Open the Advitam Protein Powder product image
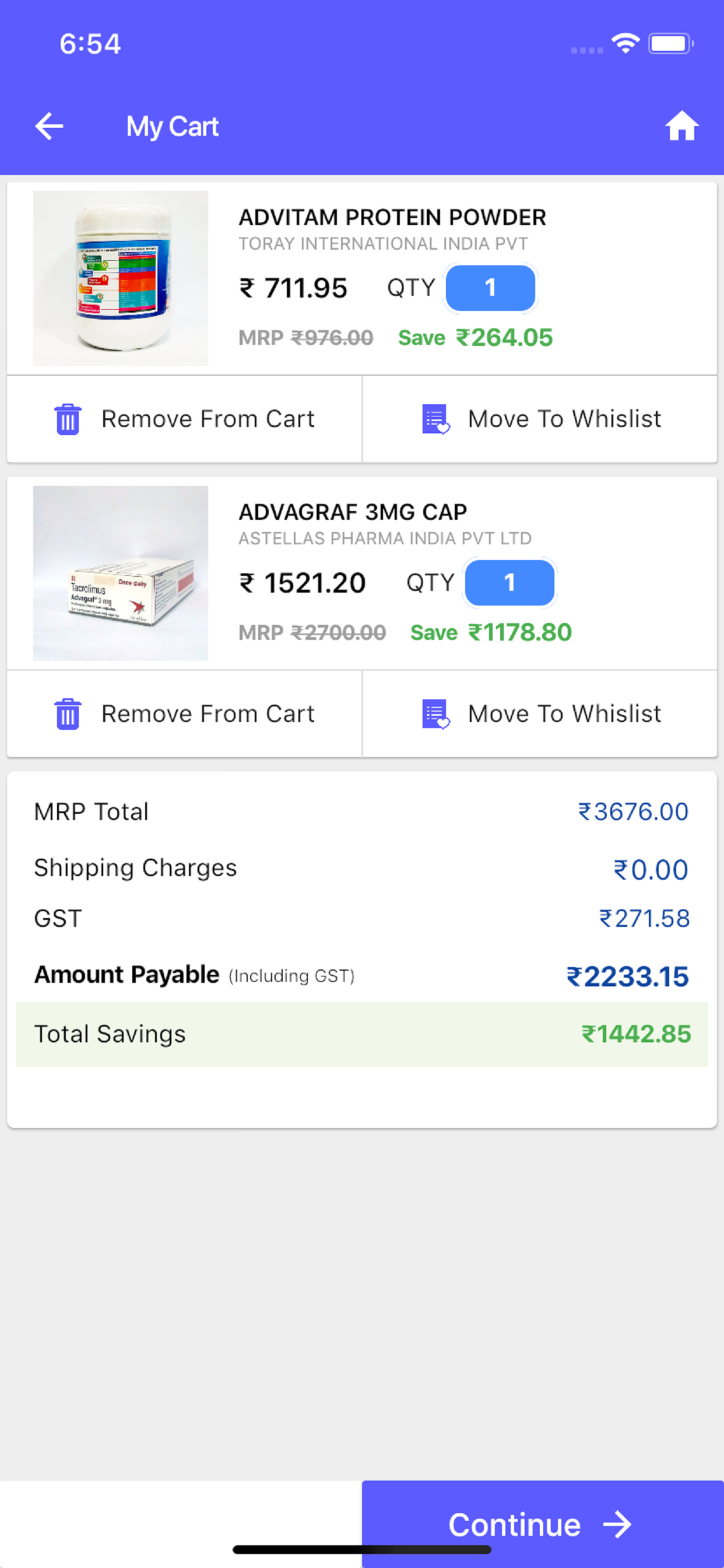The width and height of the screenshot is (724, 1568). 121,278
